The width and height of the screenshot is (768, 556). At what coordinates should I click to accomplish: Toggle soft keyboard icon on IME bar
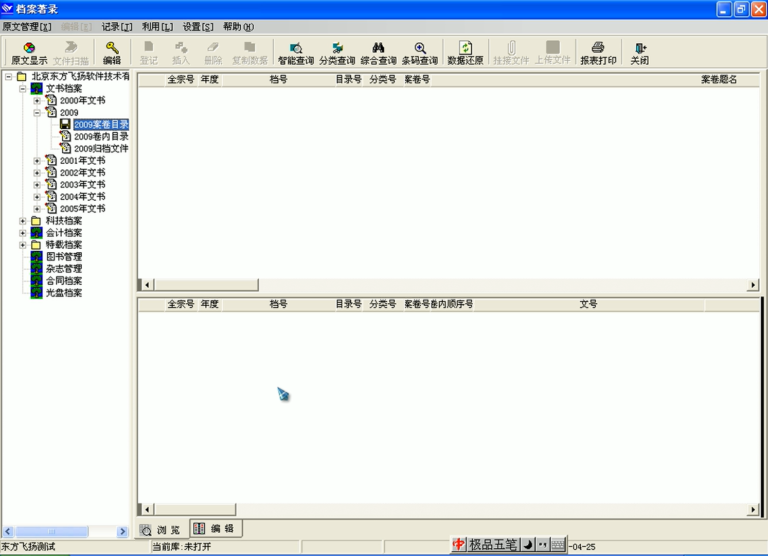click(558, 544)
